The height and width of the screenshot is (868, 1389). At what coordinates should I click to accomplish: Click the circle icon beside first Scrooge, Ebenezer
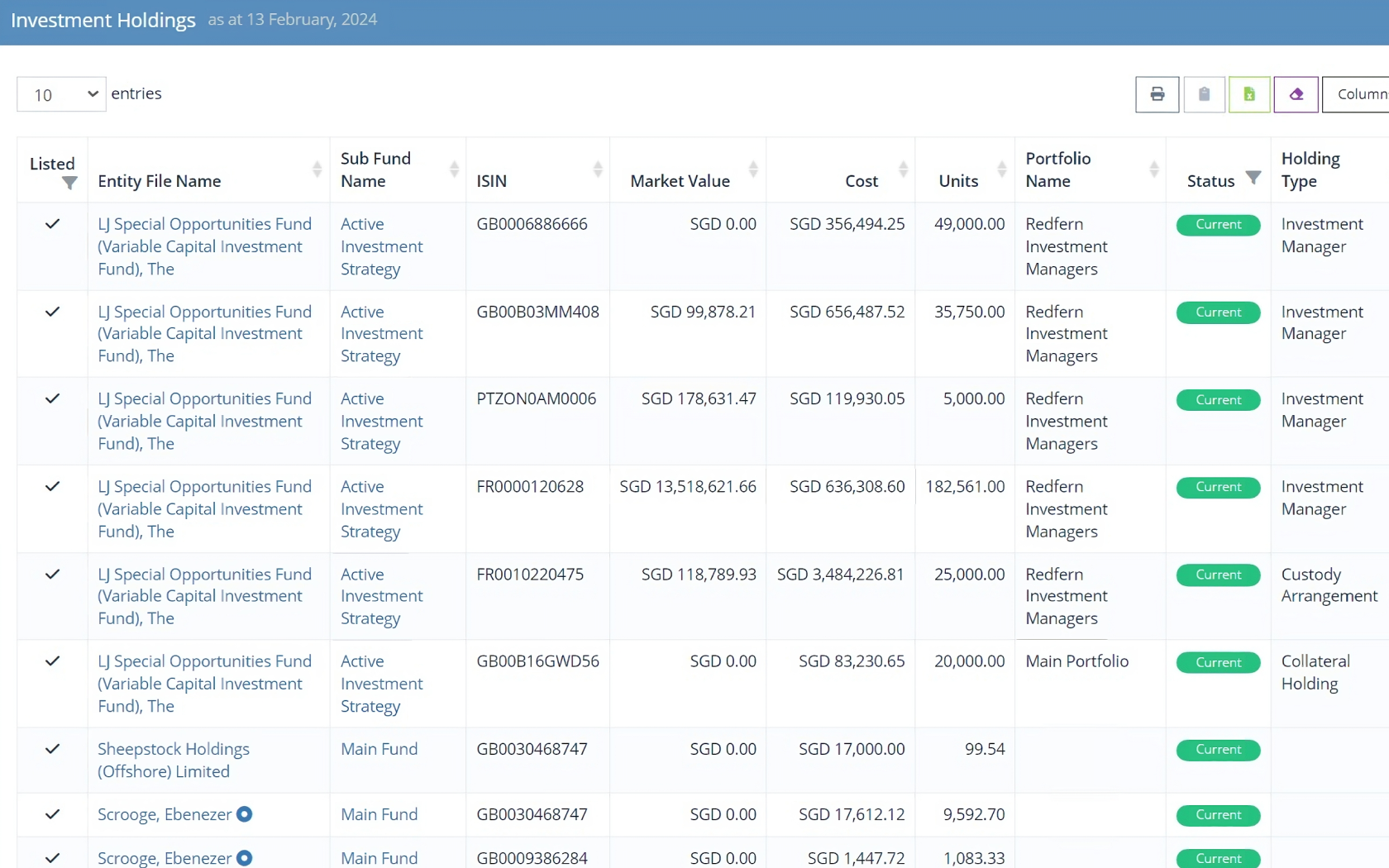(244, 814)
